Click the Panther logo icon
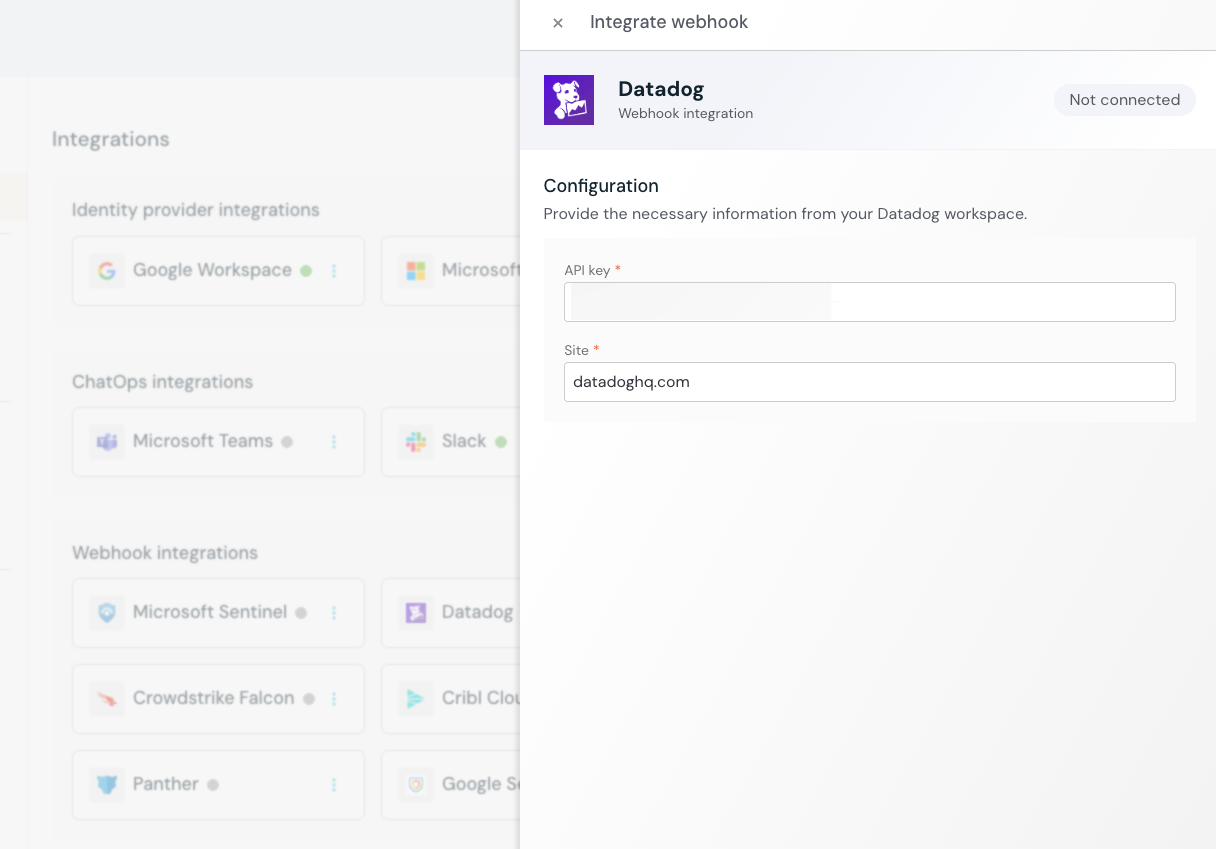This screenshot has height=849, width=1216. [x=107, y=785]
